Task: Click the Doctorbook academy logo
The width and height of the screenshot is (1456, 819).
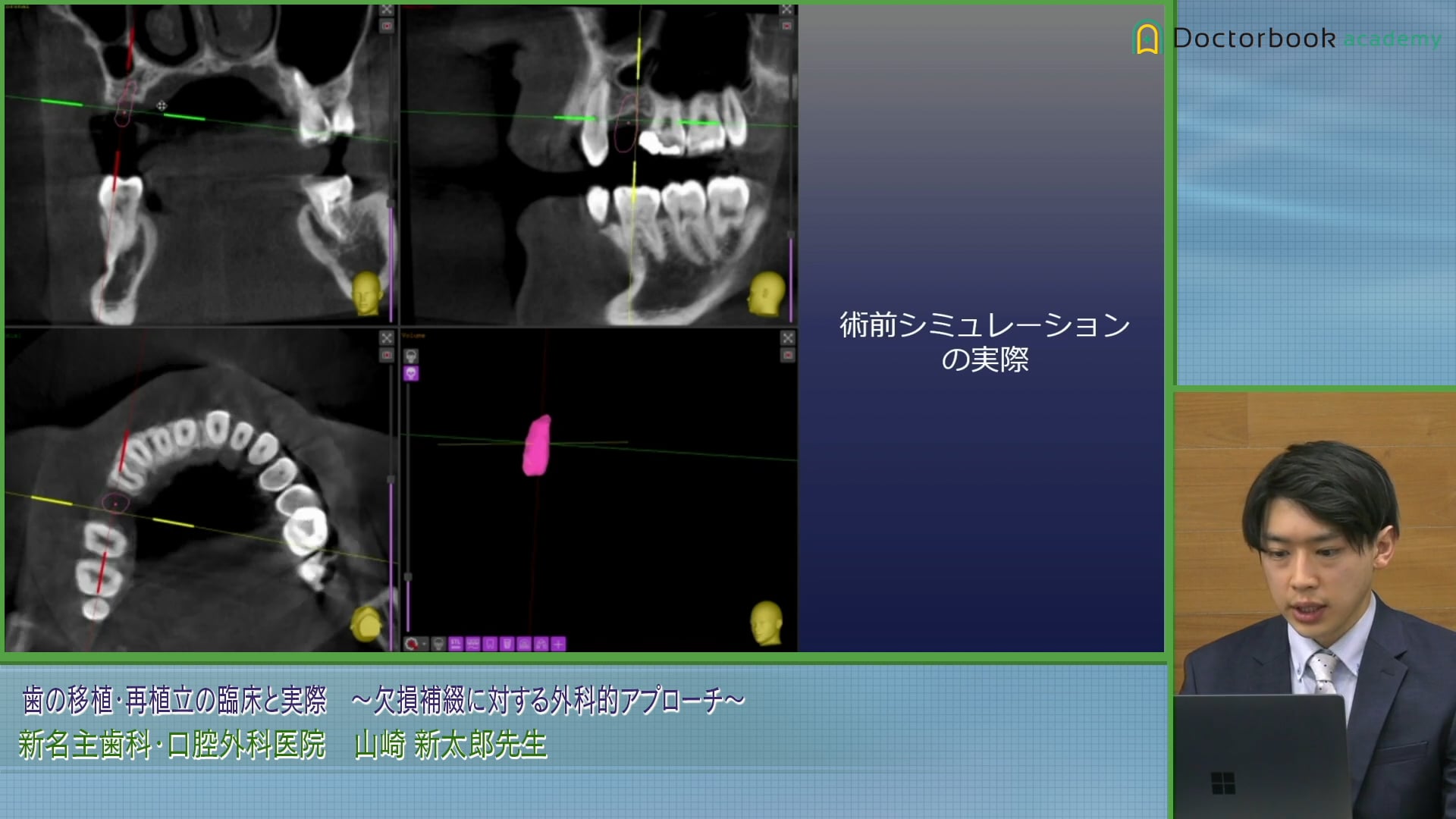Action: pyautogui.click(x=1287, y=38)
